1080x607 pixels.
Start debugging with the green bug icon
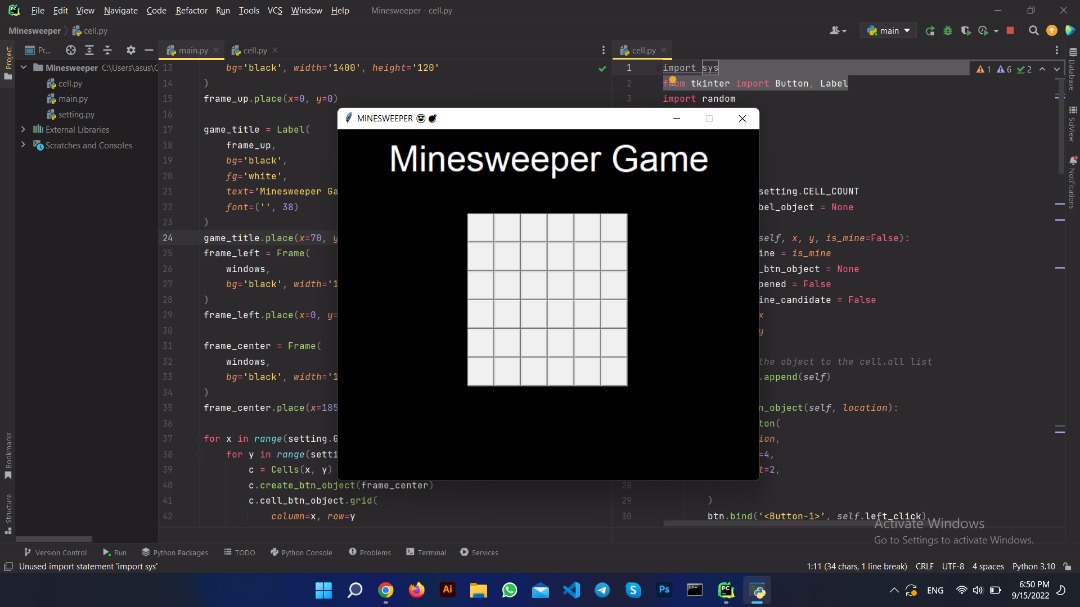(x=948, y=30)
